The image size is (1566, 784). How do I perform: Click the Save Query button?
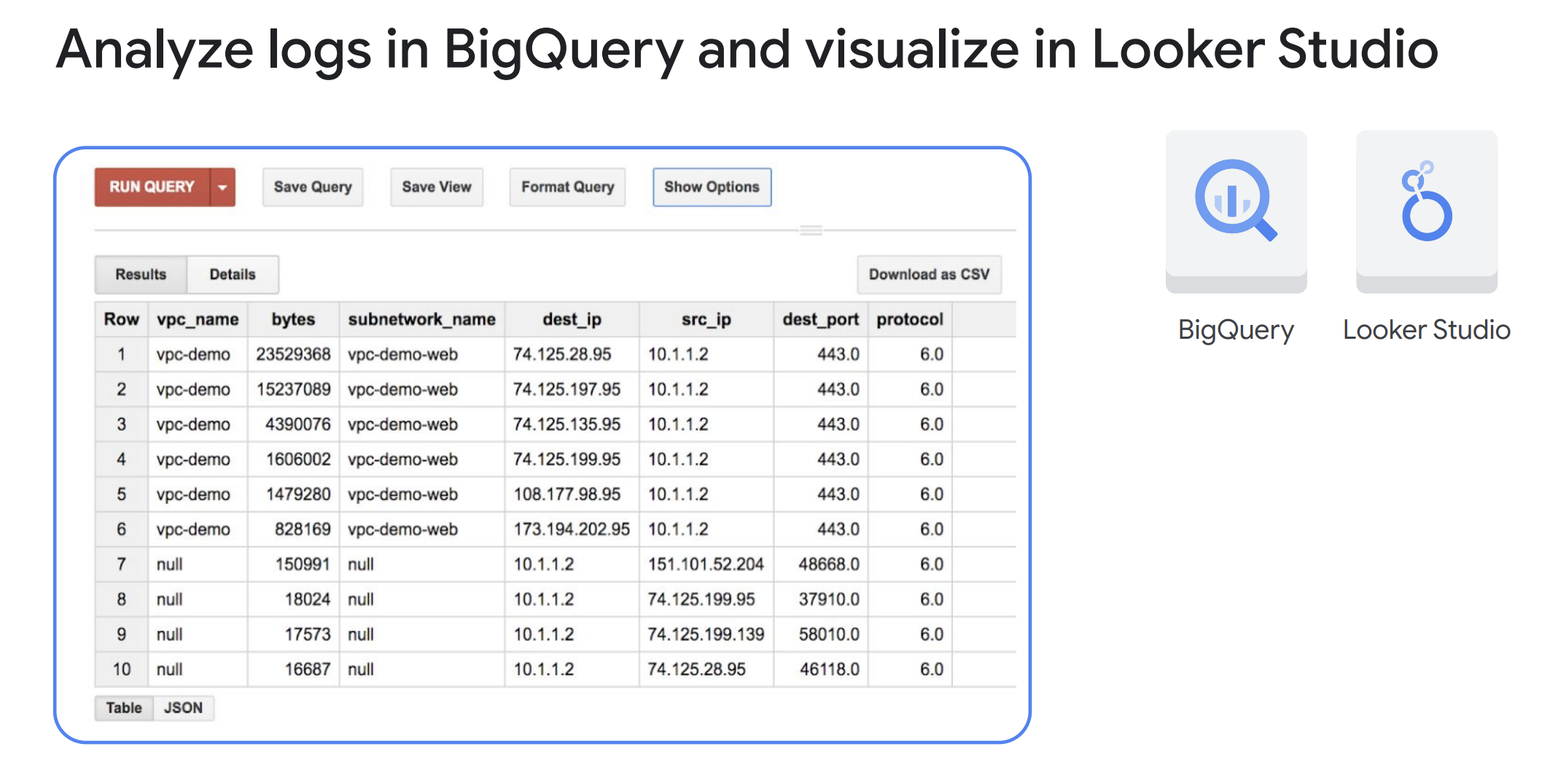313,187
